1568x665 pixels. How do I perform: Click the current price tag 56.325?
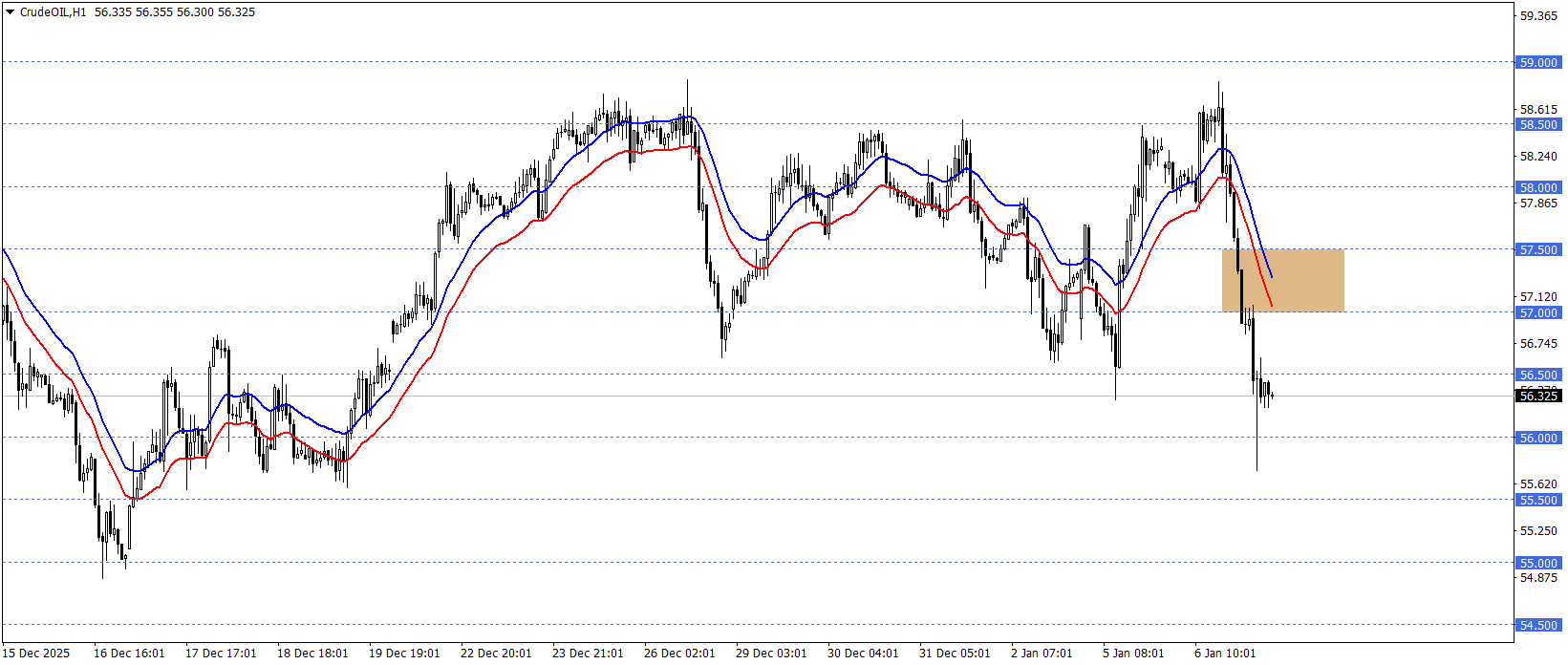tap(1537, 397)
